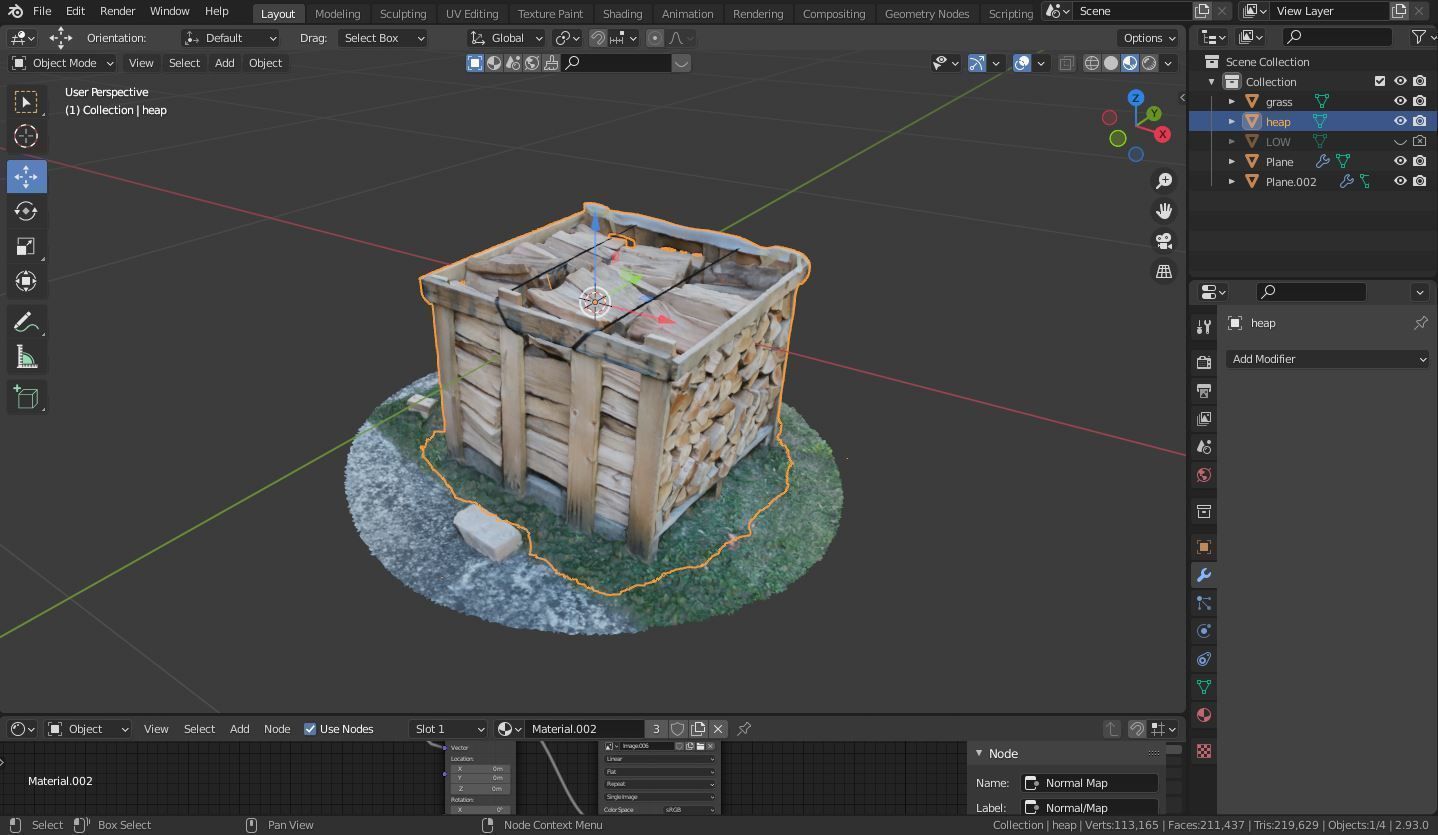Open View Layer properties tab

(x=1204, y=418)
